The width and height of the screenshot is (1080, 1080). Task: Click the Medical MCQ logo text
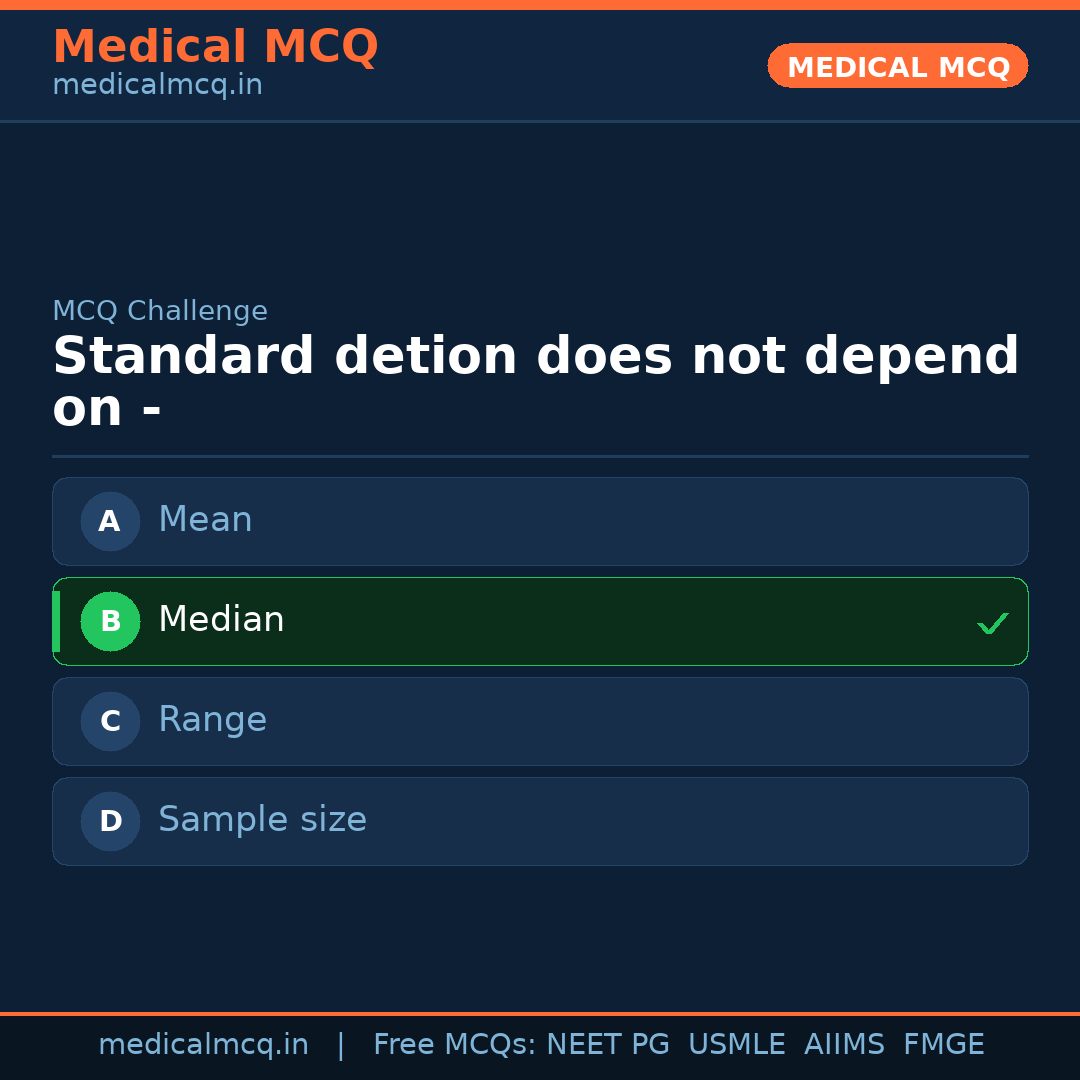click(215, 46)
